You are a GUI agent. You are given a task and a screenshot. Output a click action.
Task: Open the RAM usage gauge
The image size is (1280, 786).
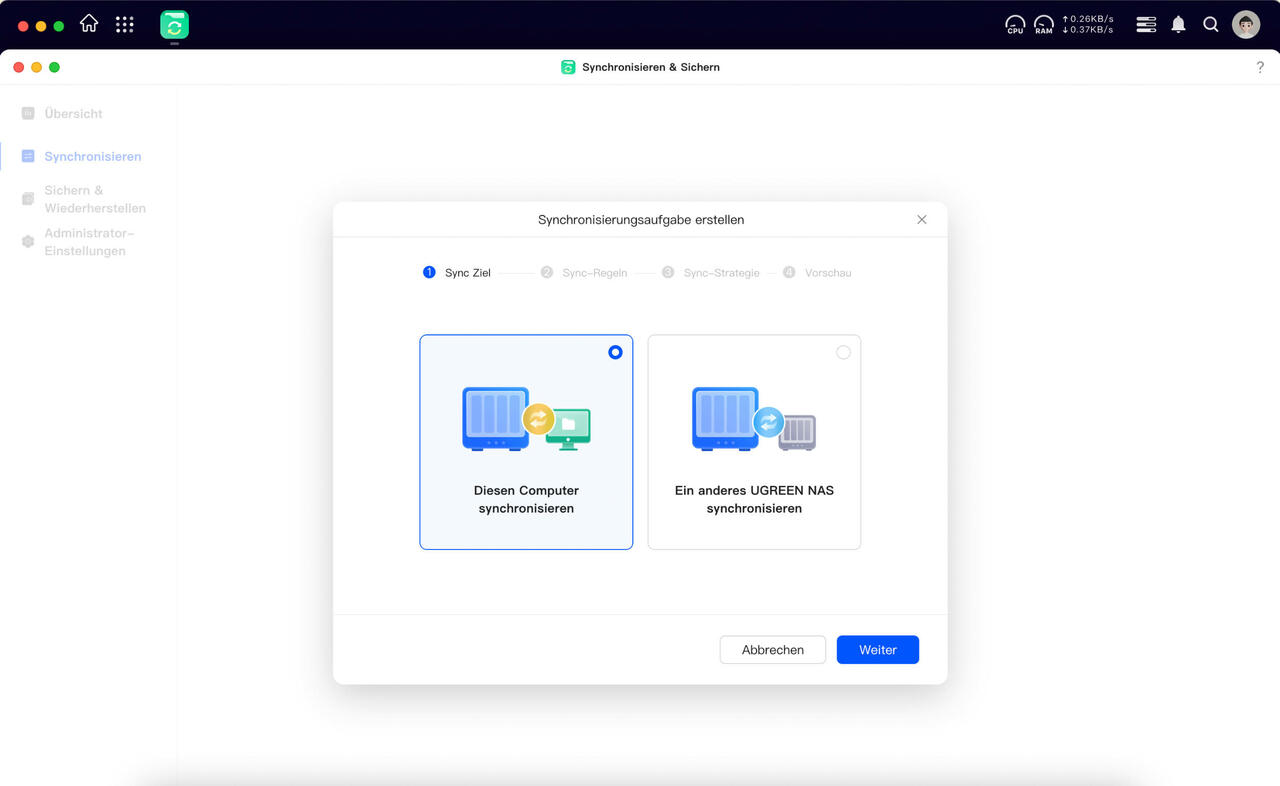(x=1044, y=24)
